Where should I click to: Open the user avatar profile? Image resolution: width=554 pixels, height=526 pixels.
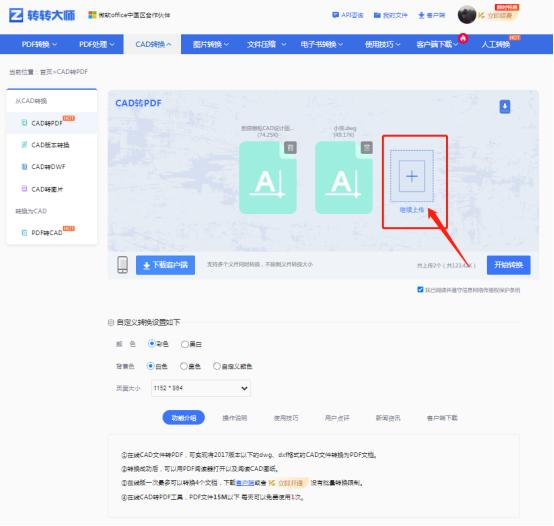click(467, 15)
